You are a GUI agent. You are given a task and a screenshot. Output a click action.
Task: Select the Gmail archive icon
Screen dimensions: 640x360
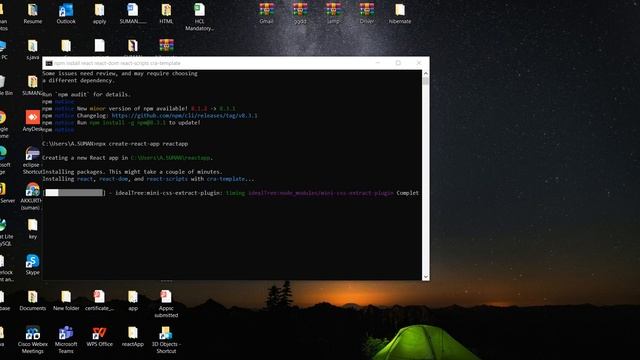point(266,14)
